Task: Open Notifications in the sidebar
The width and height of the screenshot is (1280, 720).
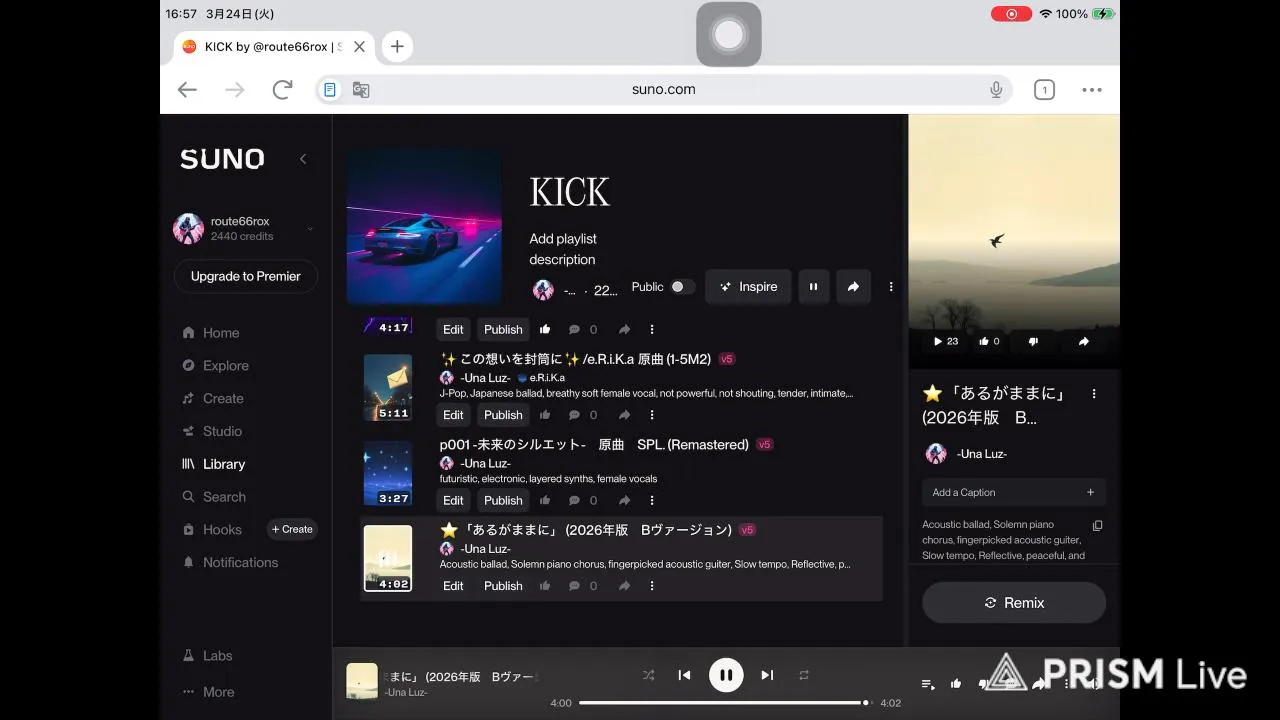Action: 230,562
